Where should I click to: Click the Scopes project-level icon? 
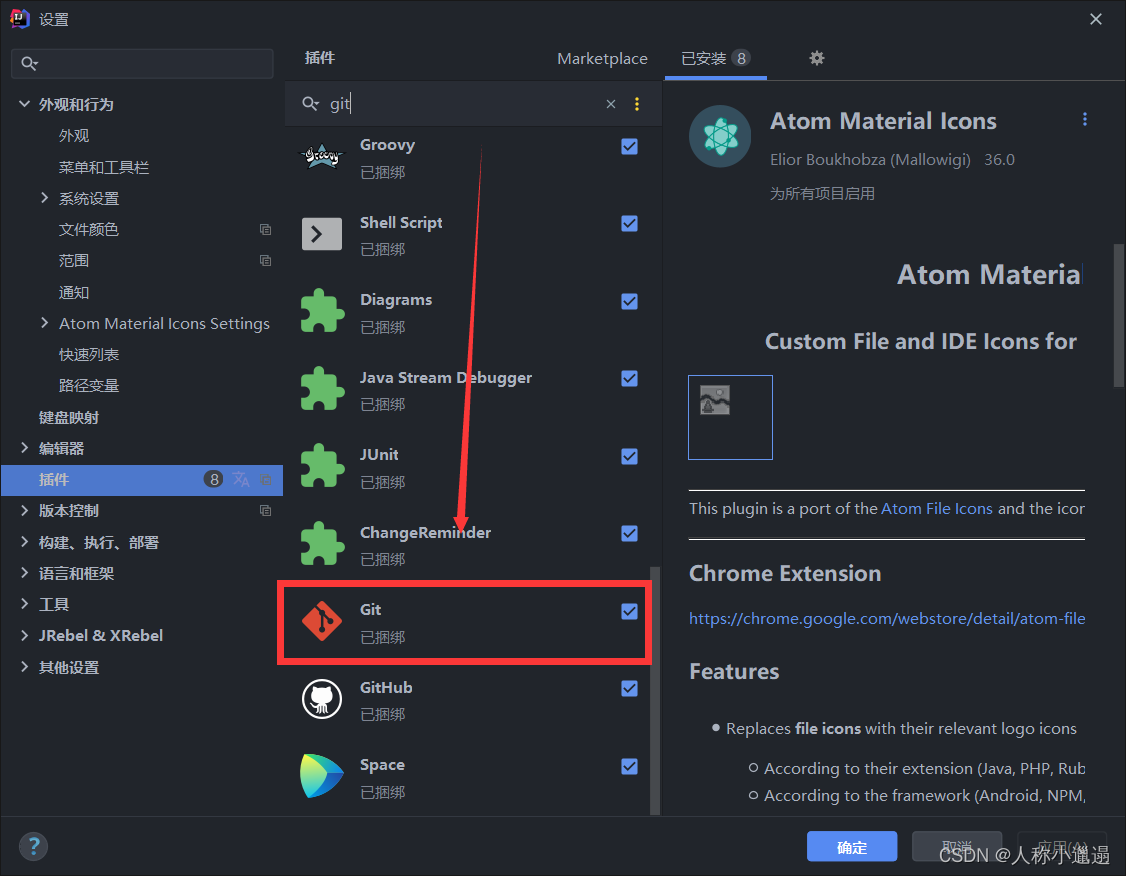click(265, 261)
